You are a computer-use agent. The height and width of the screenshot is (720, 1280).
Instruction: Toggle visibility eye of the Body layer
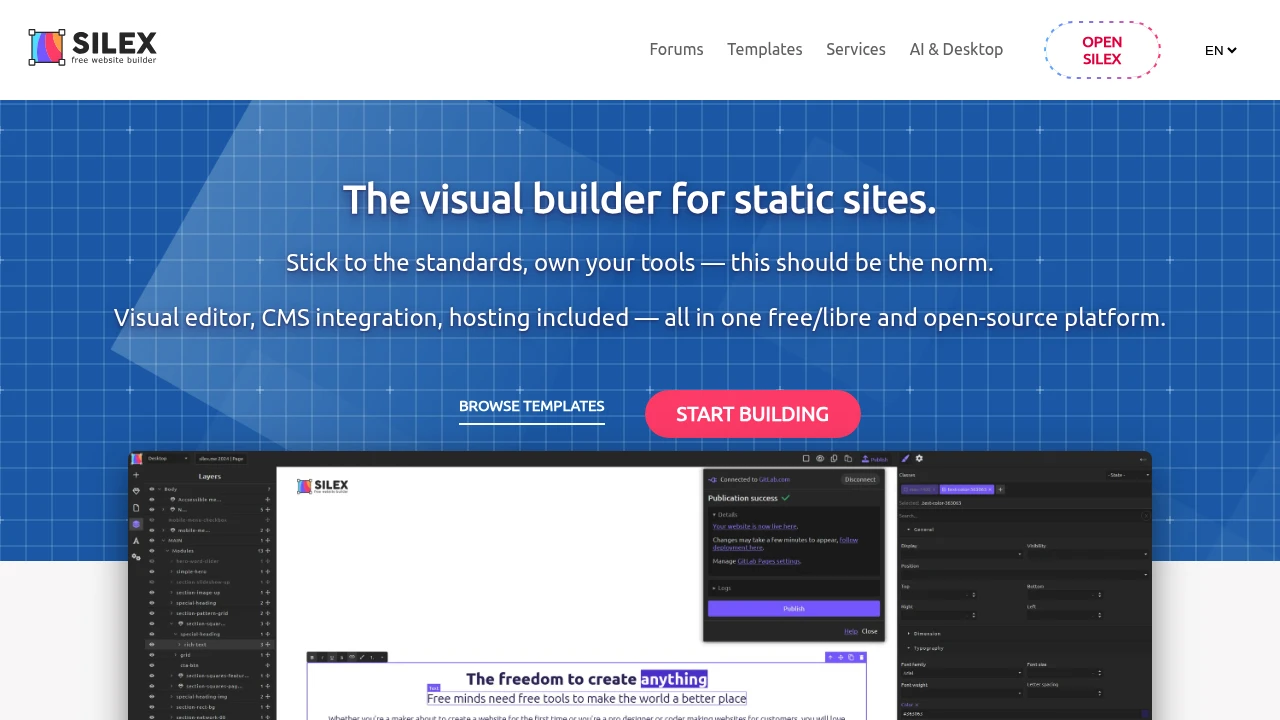[x=152, y=489]
